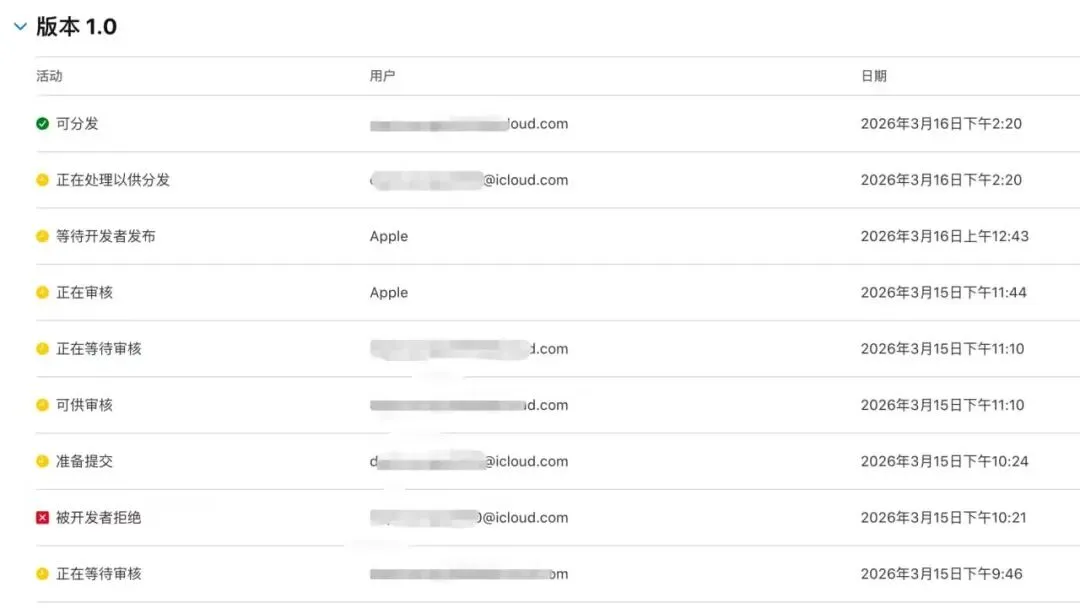Click the 日期 column header
1080x608 pixels.
pos(873,76)
